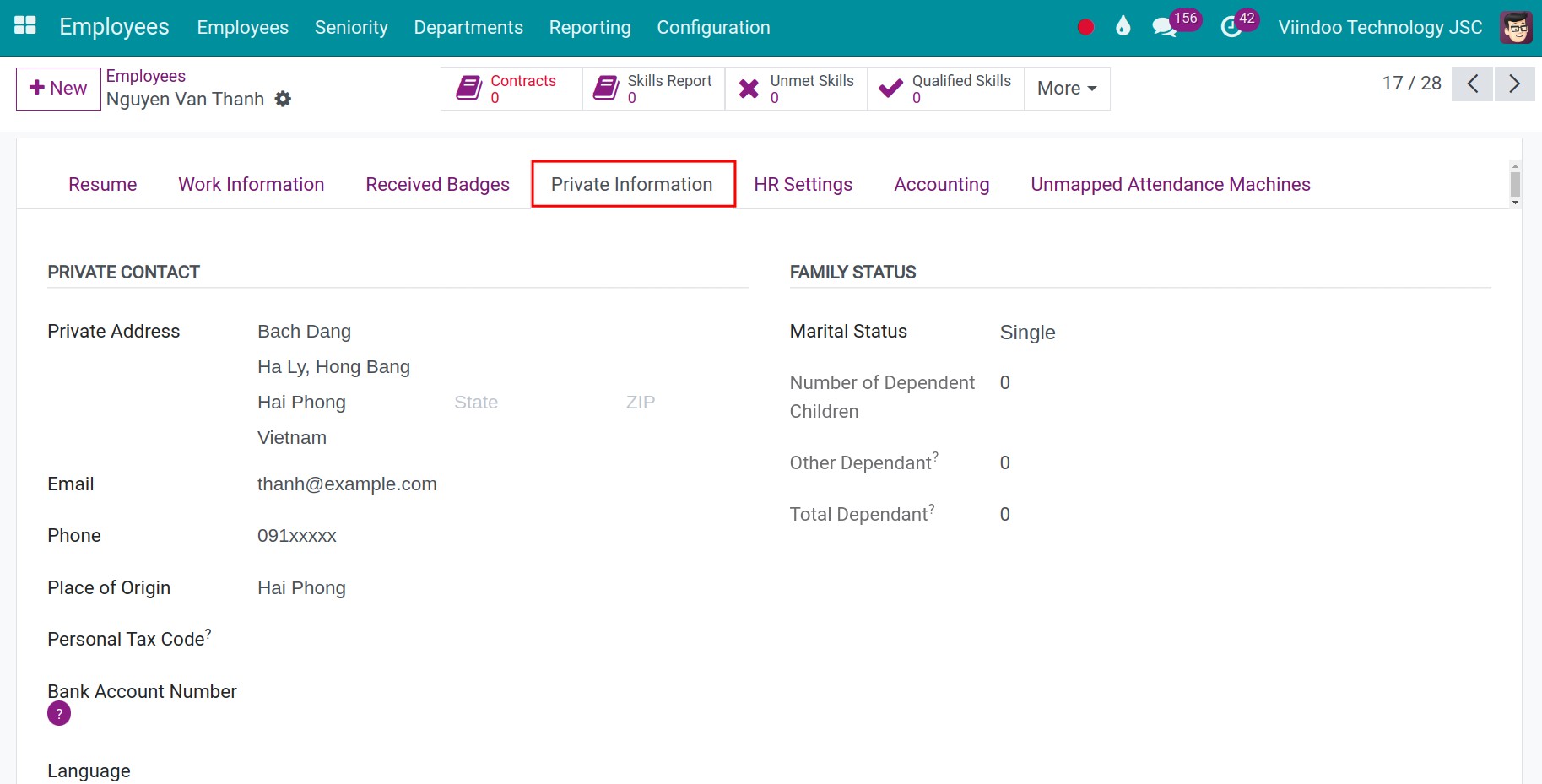Open the user avatar menu
The height and width of the screenshot is (784, 1542).
tap(1516, 27)
